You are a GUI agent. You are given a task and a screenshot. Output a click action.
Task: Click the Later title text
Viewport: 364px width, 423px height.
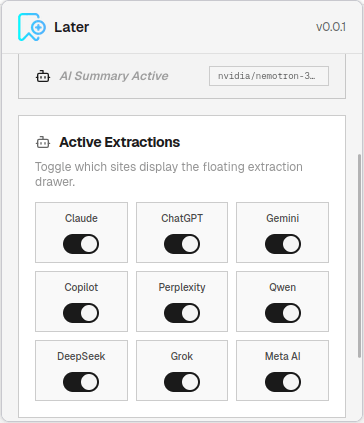[x=72, y=27]
